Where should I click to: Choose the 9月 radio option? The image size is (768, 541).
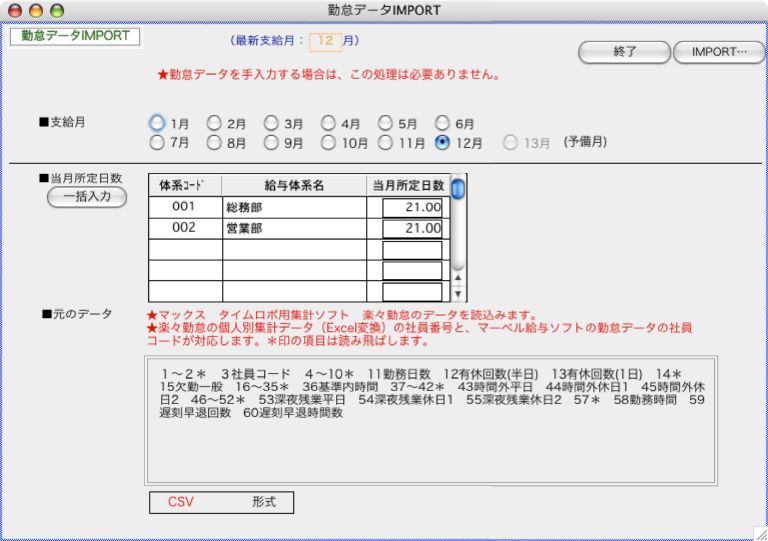[x=271, y=143]
